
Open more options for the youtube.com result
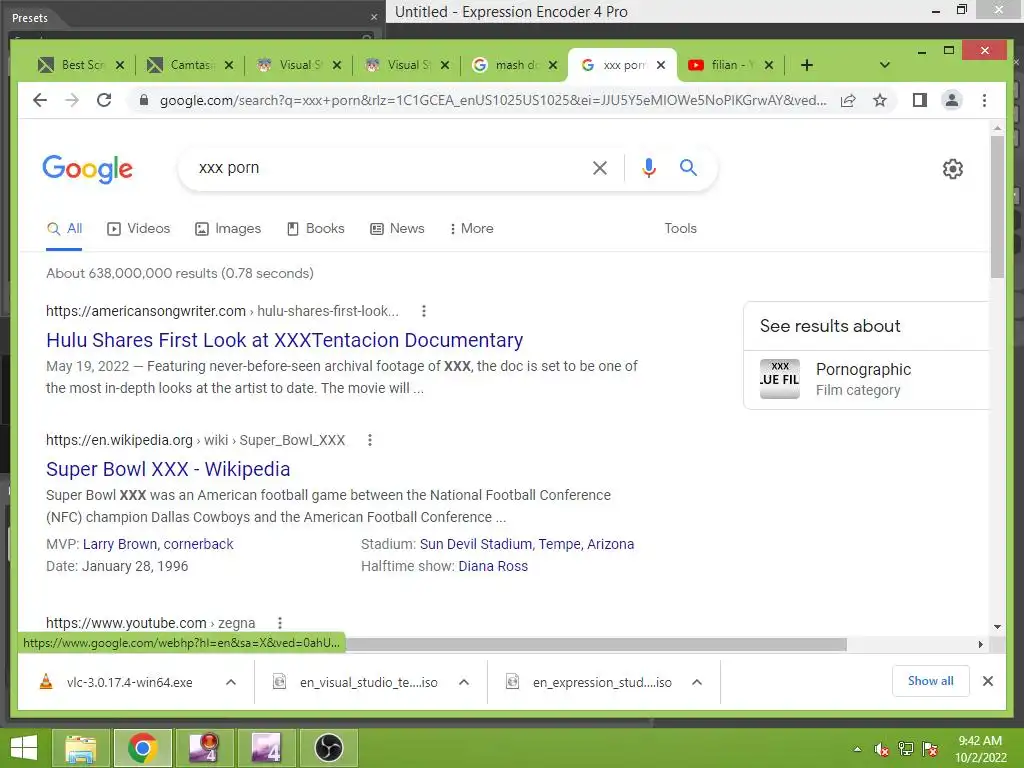point(280,623)
